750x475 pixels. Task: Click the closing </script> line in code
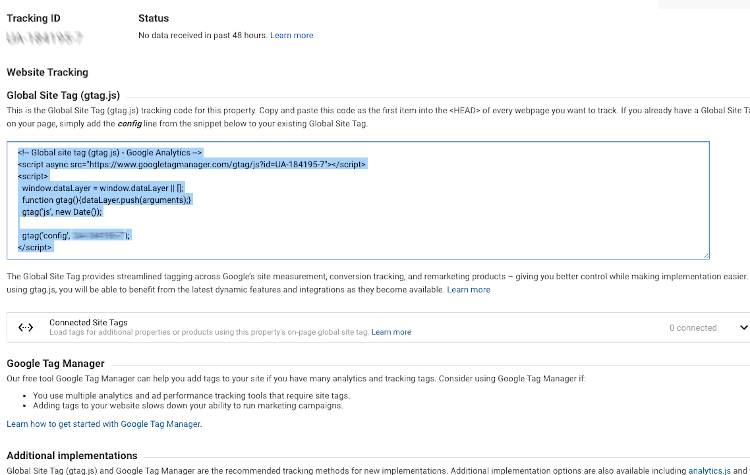(x=35, y=247)
